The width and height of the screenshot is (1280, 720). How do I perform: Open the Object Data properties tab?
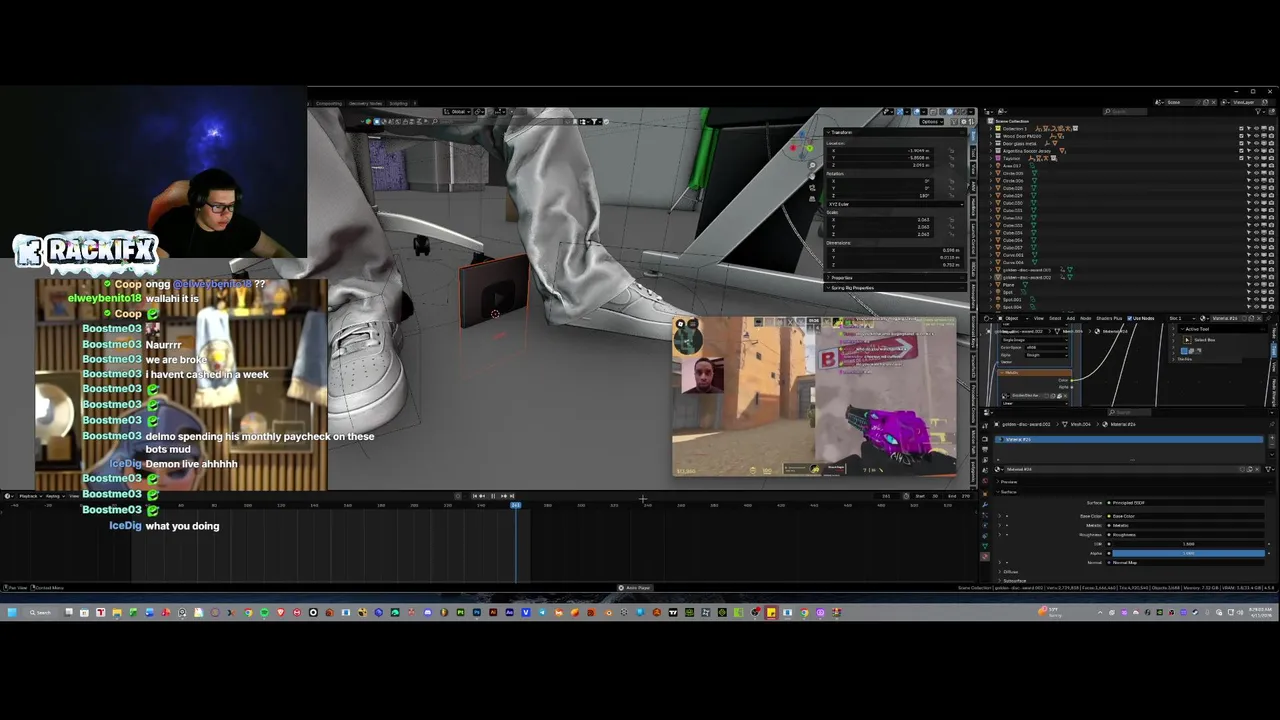click(x=985, y=546)
